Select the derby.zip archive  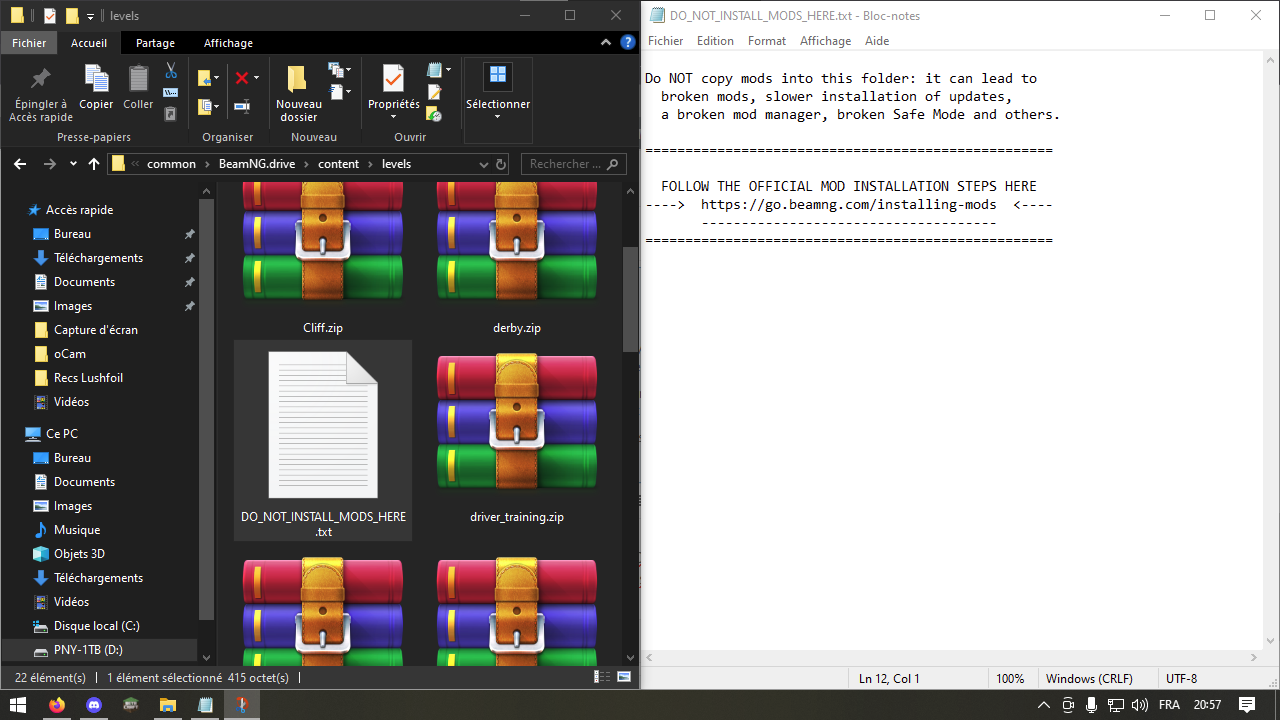pos(517,258)
